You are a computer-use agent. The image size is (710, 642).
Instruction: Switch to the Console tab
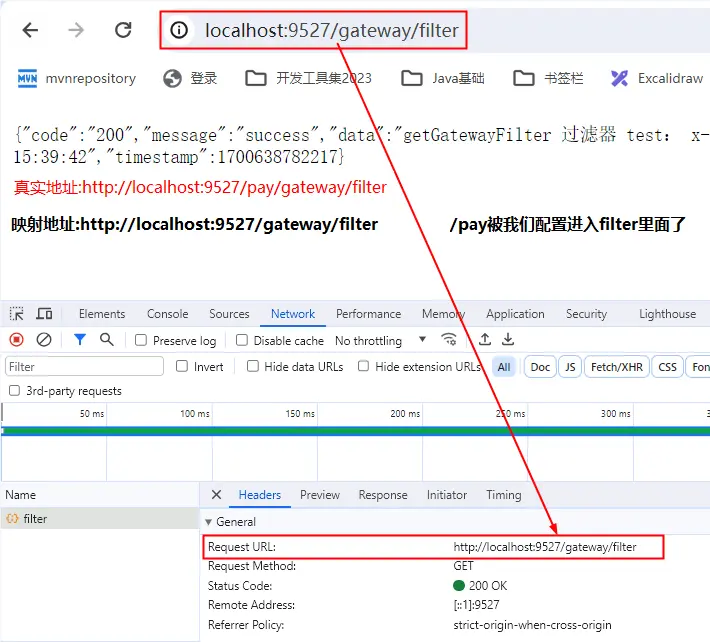tap(167, 314)
